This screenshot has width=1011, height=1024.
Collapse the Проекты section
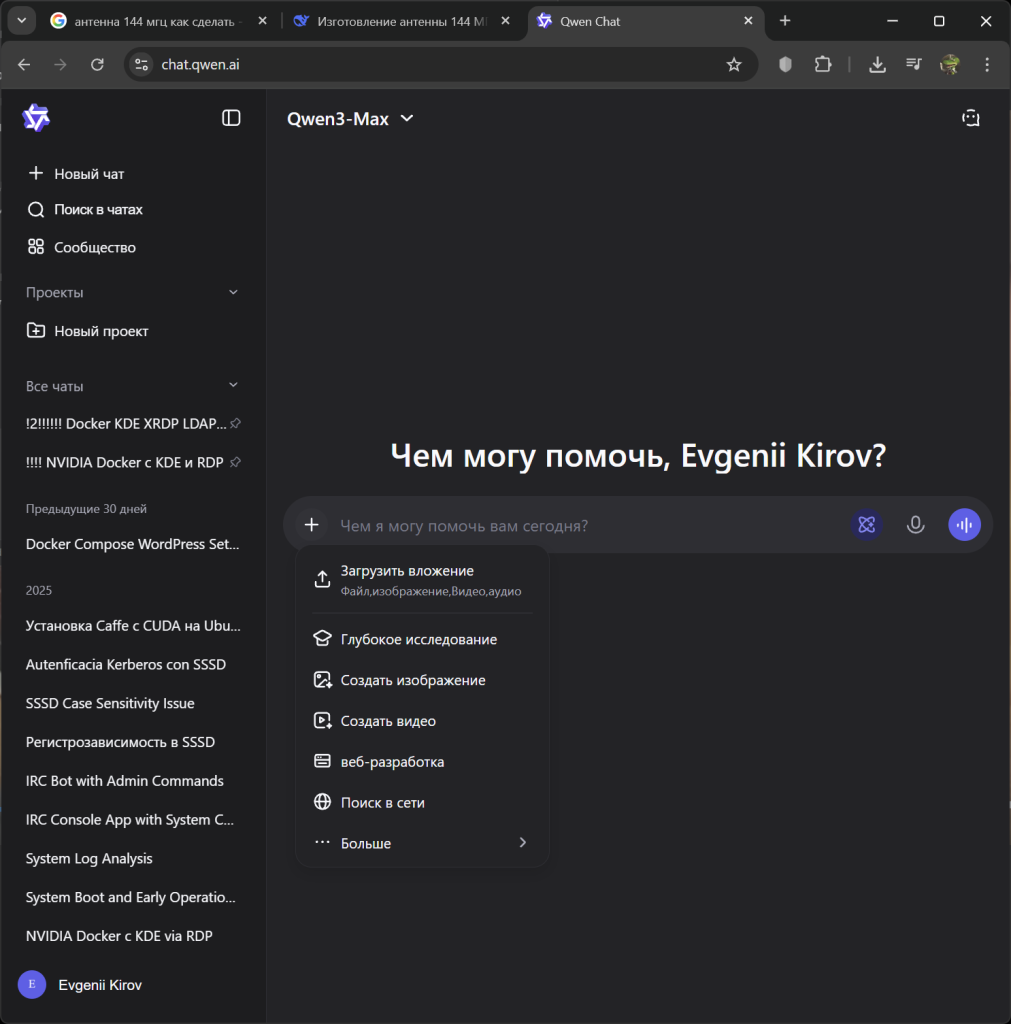(x=233, y=293)
